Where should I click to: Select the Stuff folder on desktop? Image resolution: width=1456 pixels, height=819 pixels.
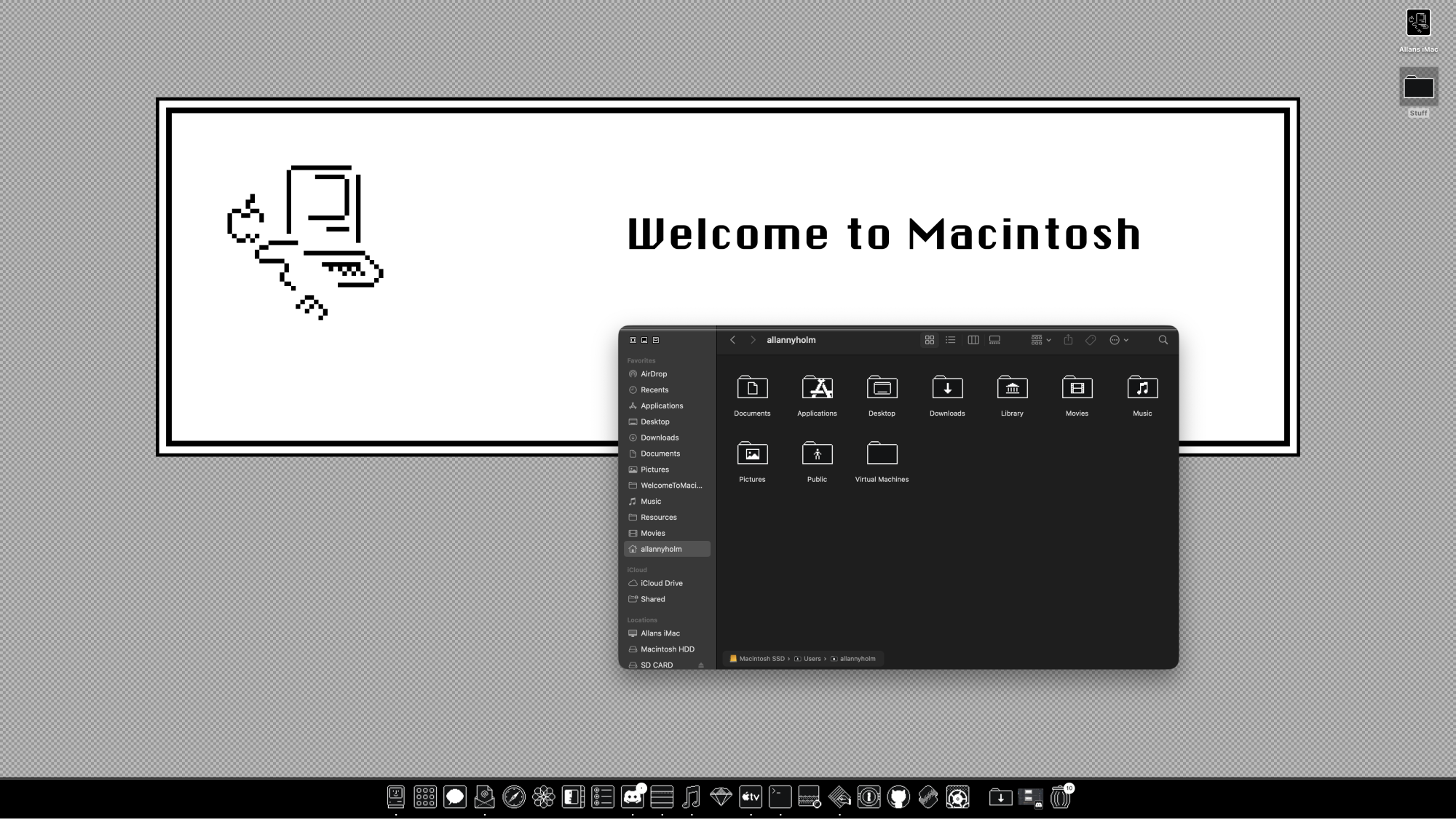pyautogui.click(x=1418, y=92)
